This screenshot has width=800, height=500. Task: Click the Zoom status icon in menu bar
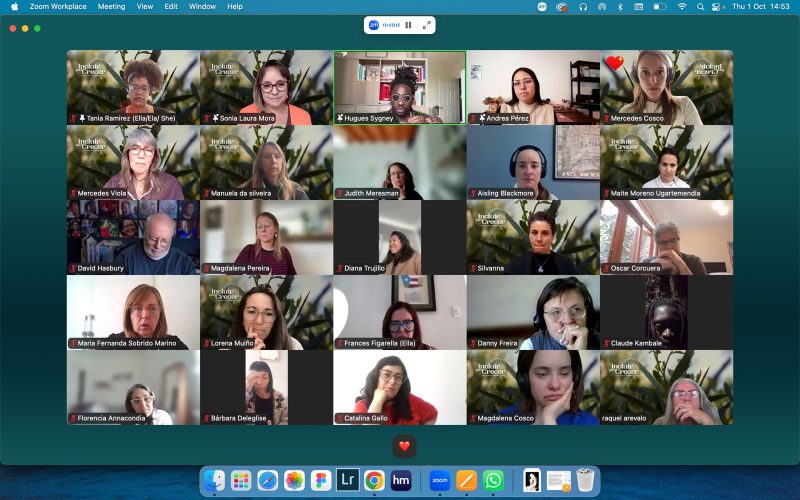542,7
